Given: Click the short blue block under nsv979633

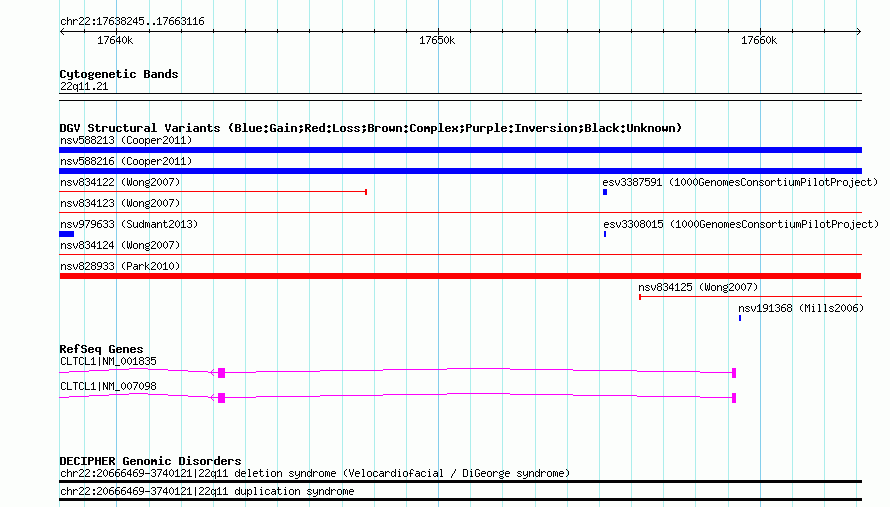Looking at the screenshot, I should 66,234.
